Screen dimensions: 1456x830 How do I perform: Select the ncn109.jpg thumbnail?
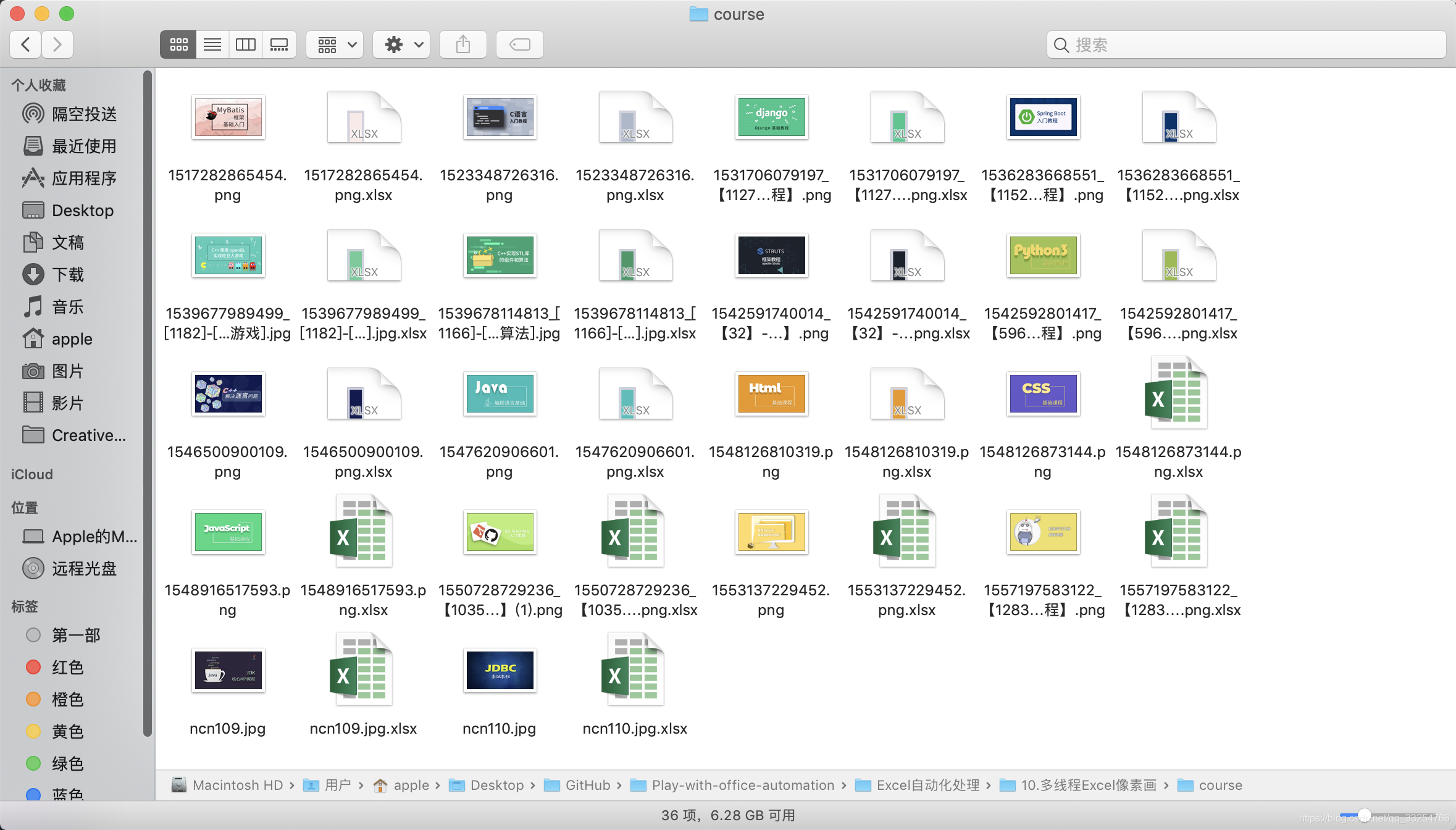click(x=228, y=670)
